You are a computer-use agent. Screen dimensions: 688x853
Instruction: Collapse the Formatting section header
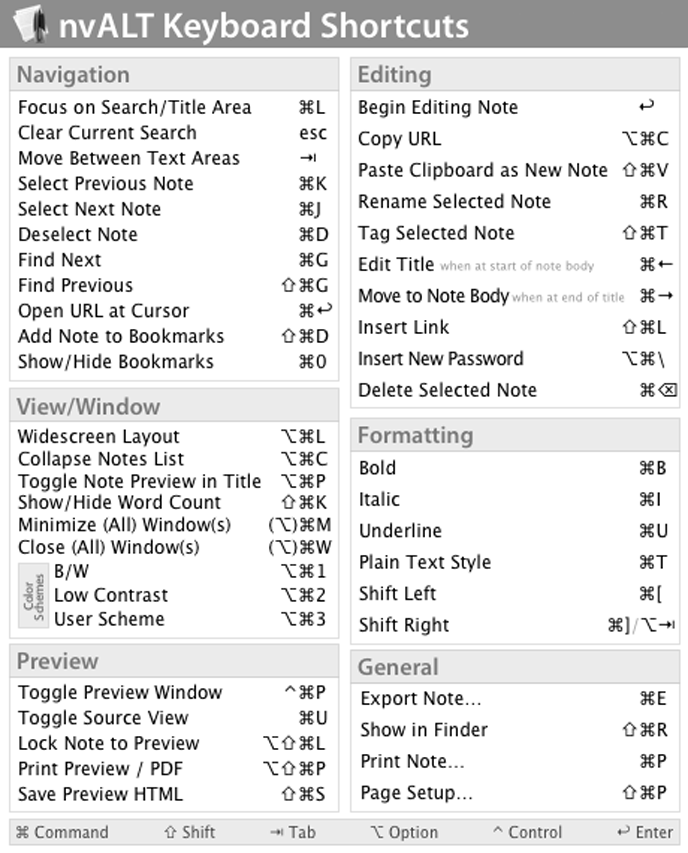(415, 435)
